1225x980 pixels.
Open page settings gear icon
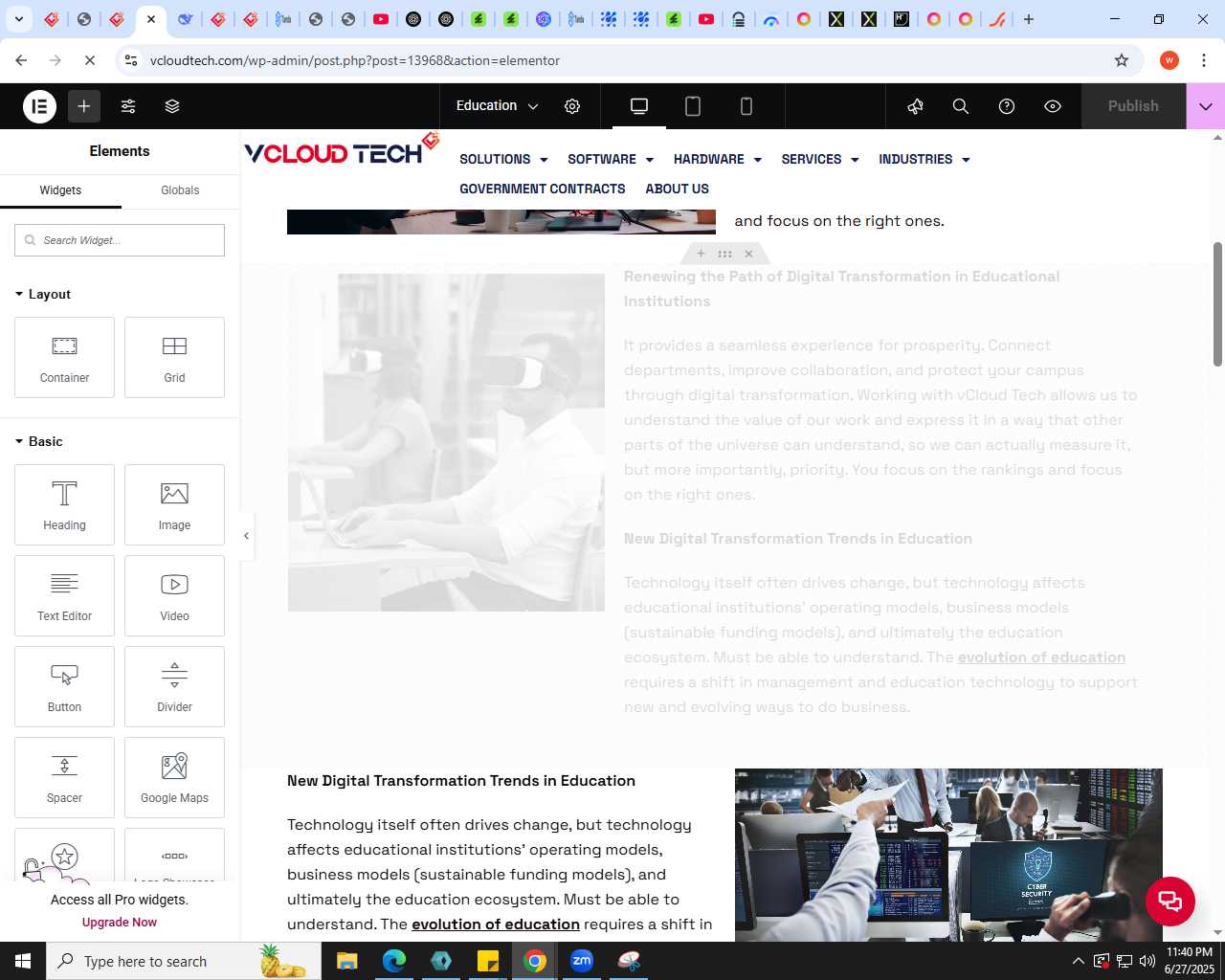tap(572, 106)
